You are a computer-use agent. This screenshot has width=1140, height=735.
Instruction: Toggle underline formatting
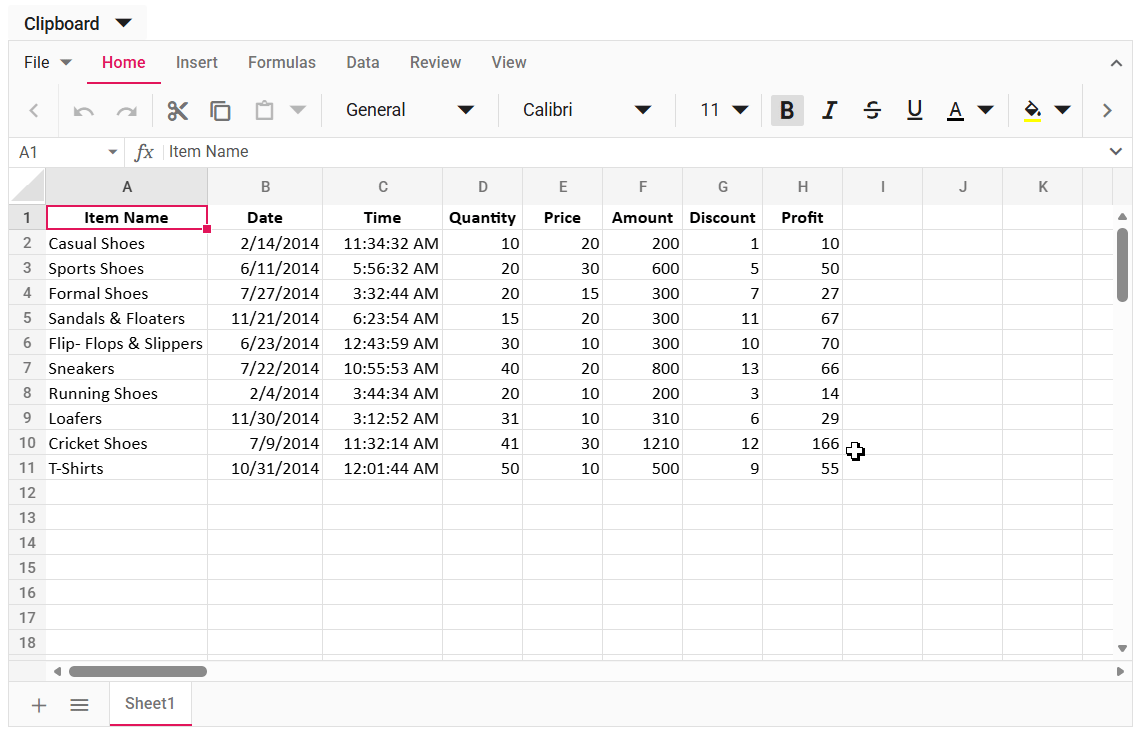coord(914,110)
